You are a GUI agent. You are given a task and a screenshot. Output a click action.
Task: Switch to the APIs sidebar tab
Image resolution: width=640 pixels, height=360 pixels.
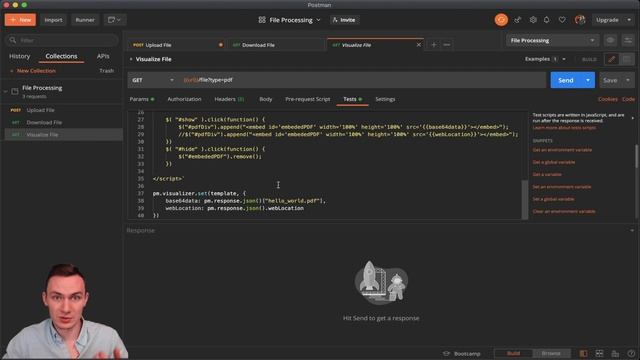click(x=103, y=56)
